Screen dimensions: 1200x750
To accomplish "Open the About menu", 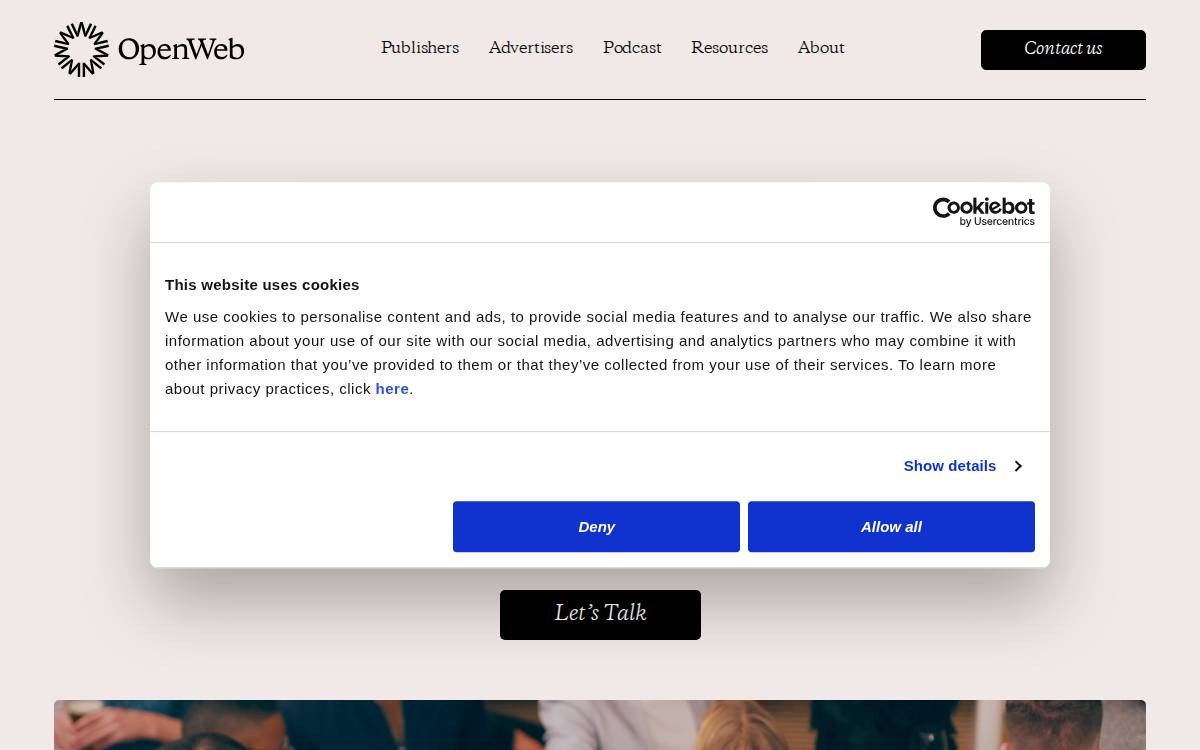I will [x=821, y=48].
